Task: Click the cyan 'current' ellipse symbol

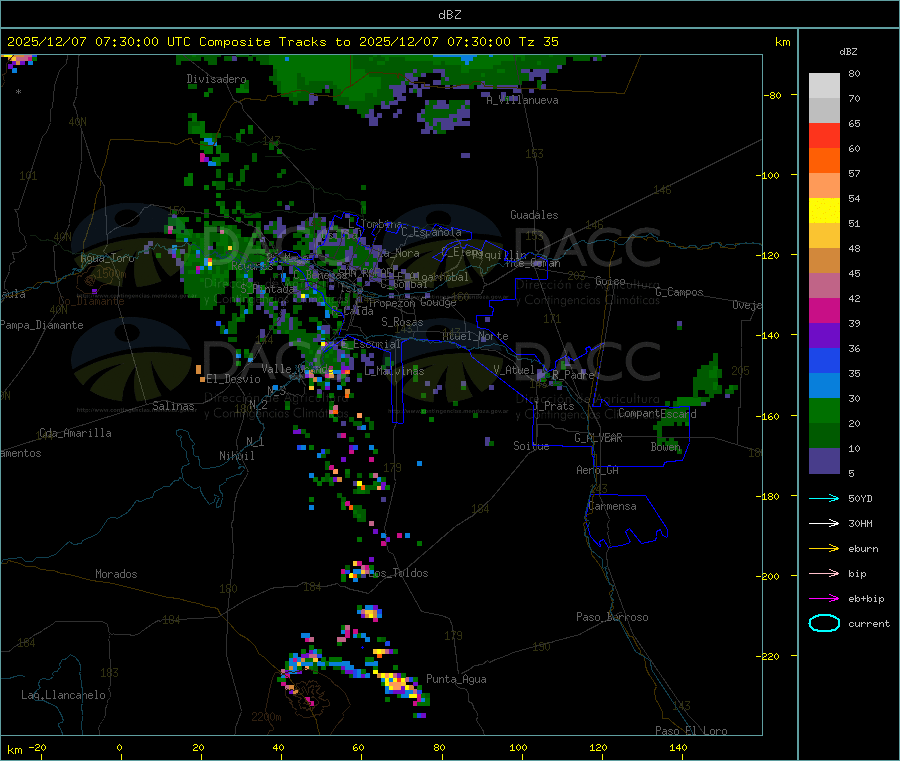Action: point(824,623)
